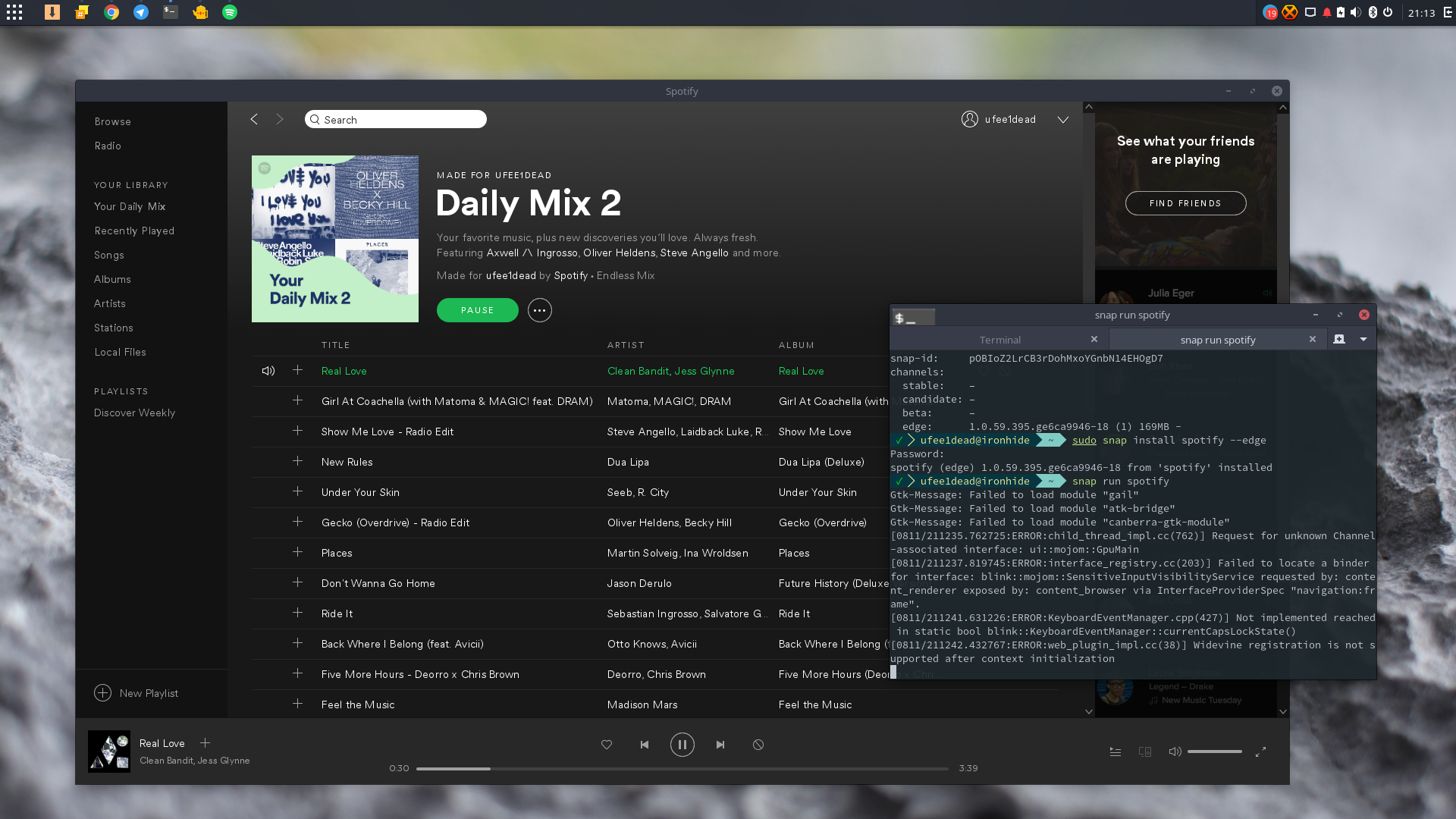
Task: Add Ride It to library
Action: (297, 613)
